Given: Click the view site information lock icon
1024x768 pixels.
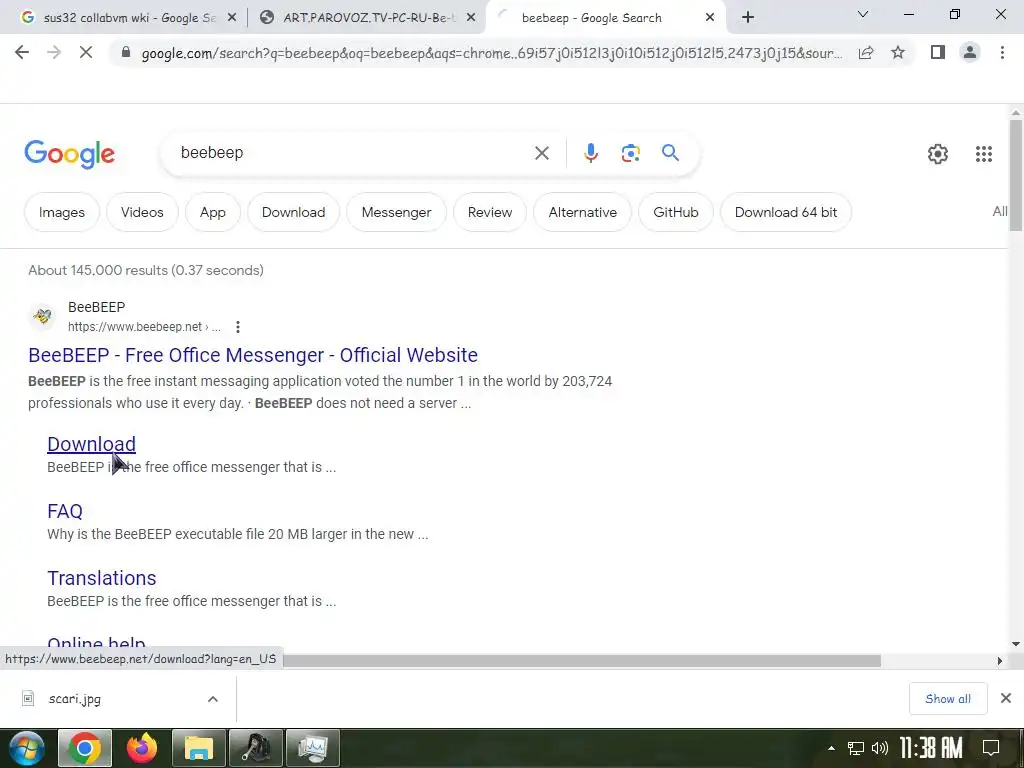Looking at the screenshot, I should pos(126,53).
